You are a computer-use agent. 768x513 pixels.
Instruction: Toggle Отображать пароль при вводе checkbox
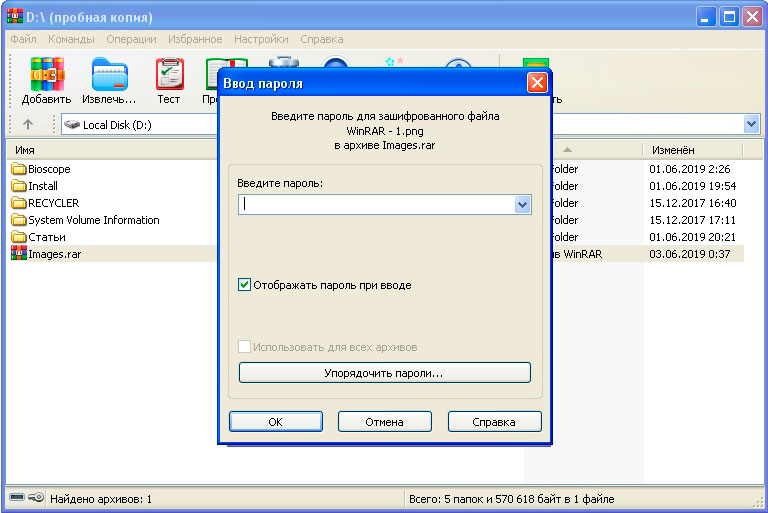244,285
